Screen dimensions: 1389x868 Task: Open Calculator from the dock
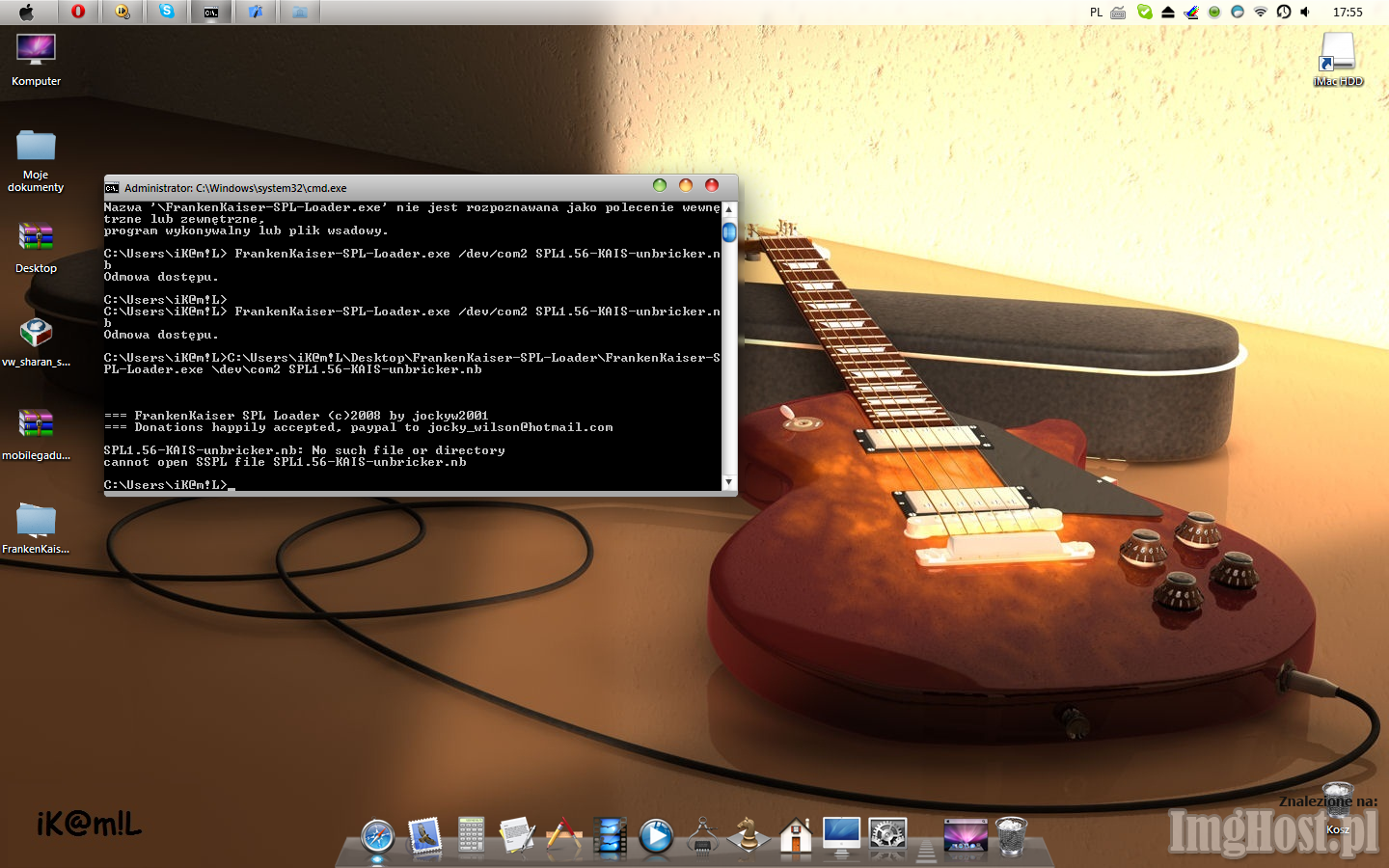[471, 835]
